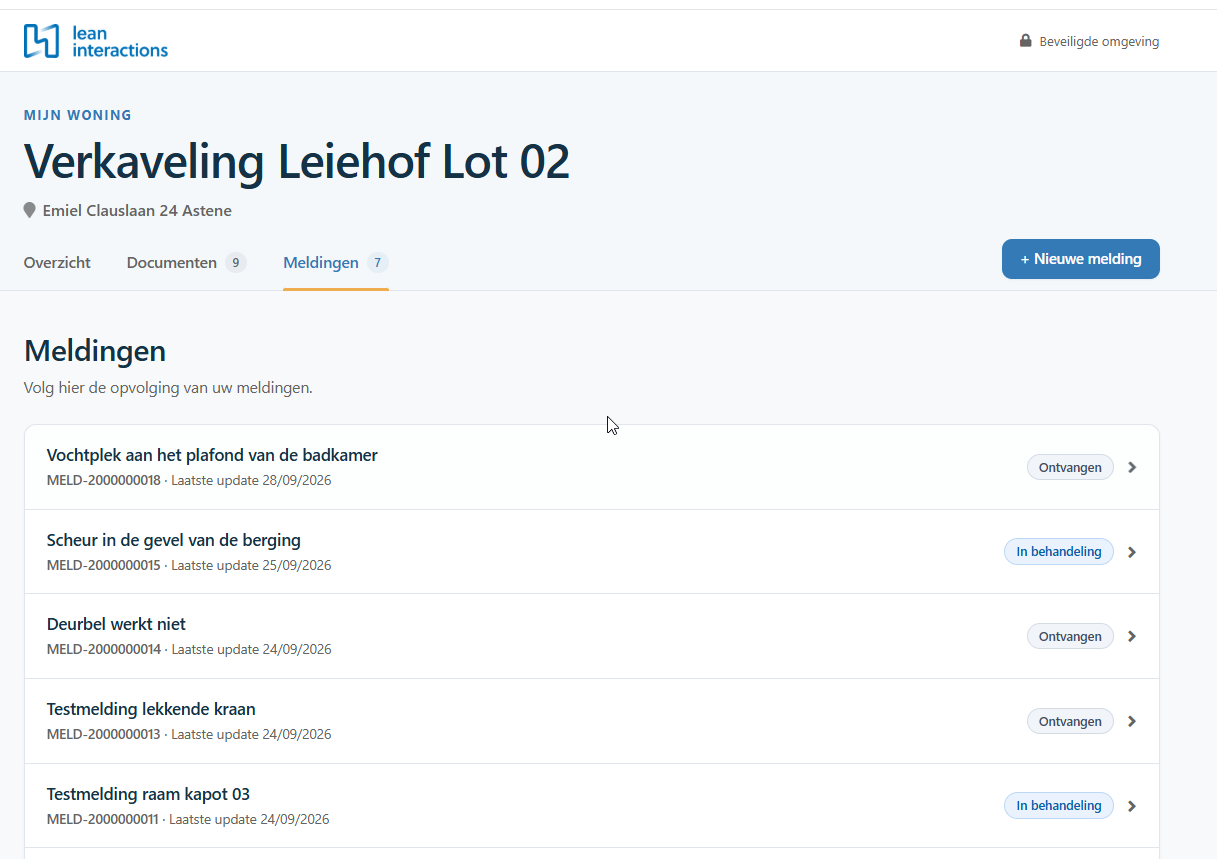Click the In behandeling badge on raam kapot 03
Viewport: 1217px width, 859px height.
point(1059,806)
